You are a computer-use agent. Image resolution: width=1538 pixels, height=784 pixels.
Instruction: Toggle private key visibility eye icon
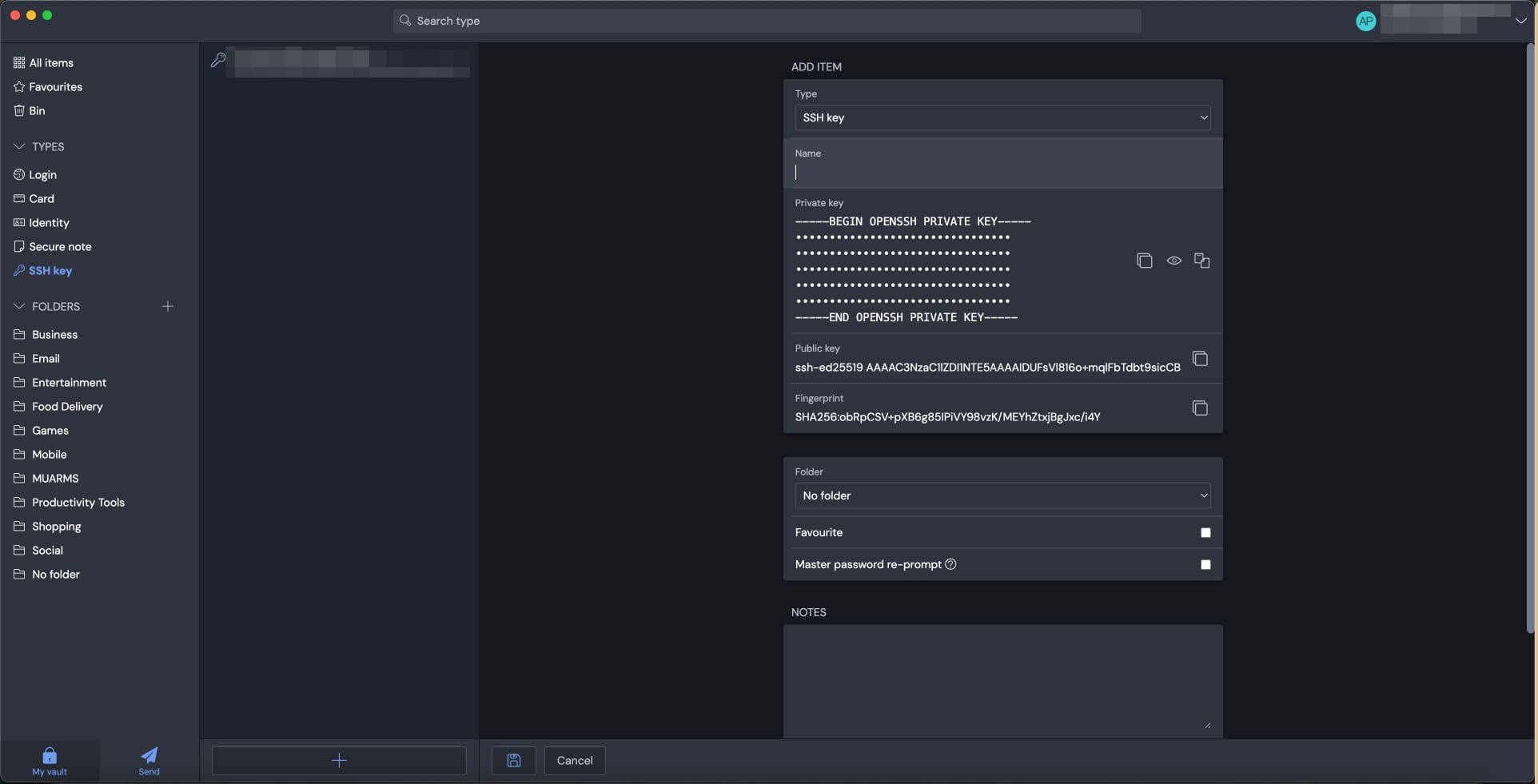click(x=1173, y=261)
